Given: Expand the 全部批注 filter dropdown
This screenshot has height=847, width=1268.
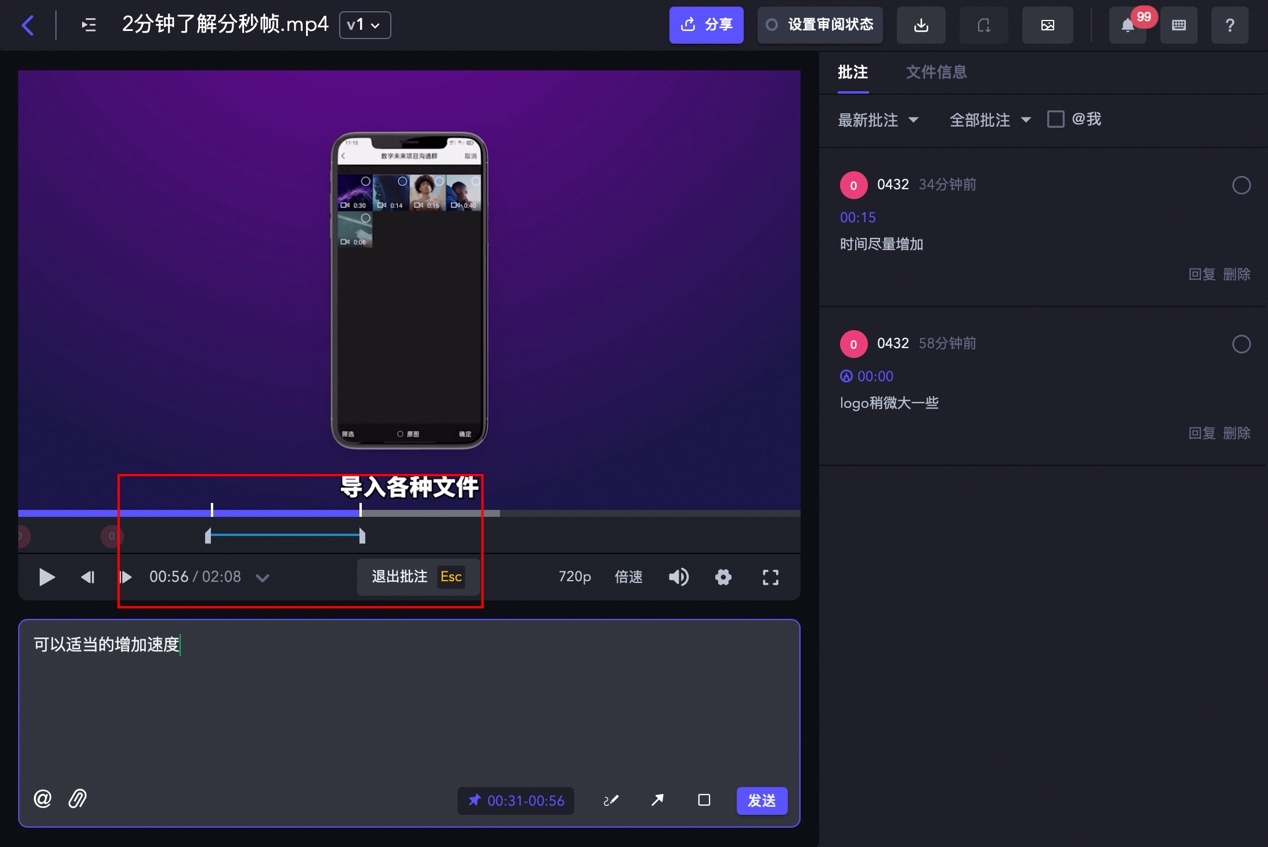Looking at the screenshot, I should (x=989, y=120).
